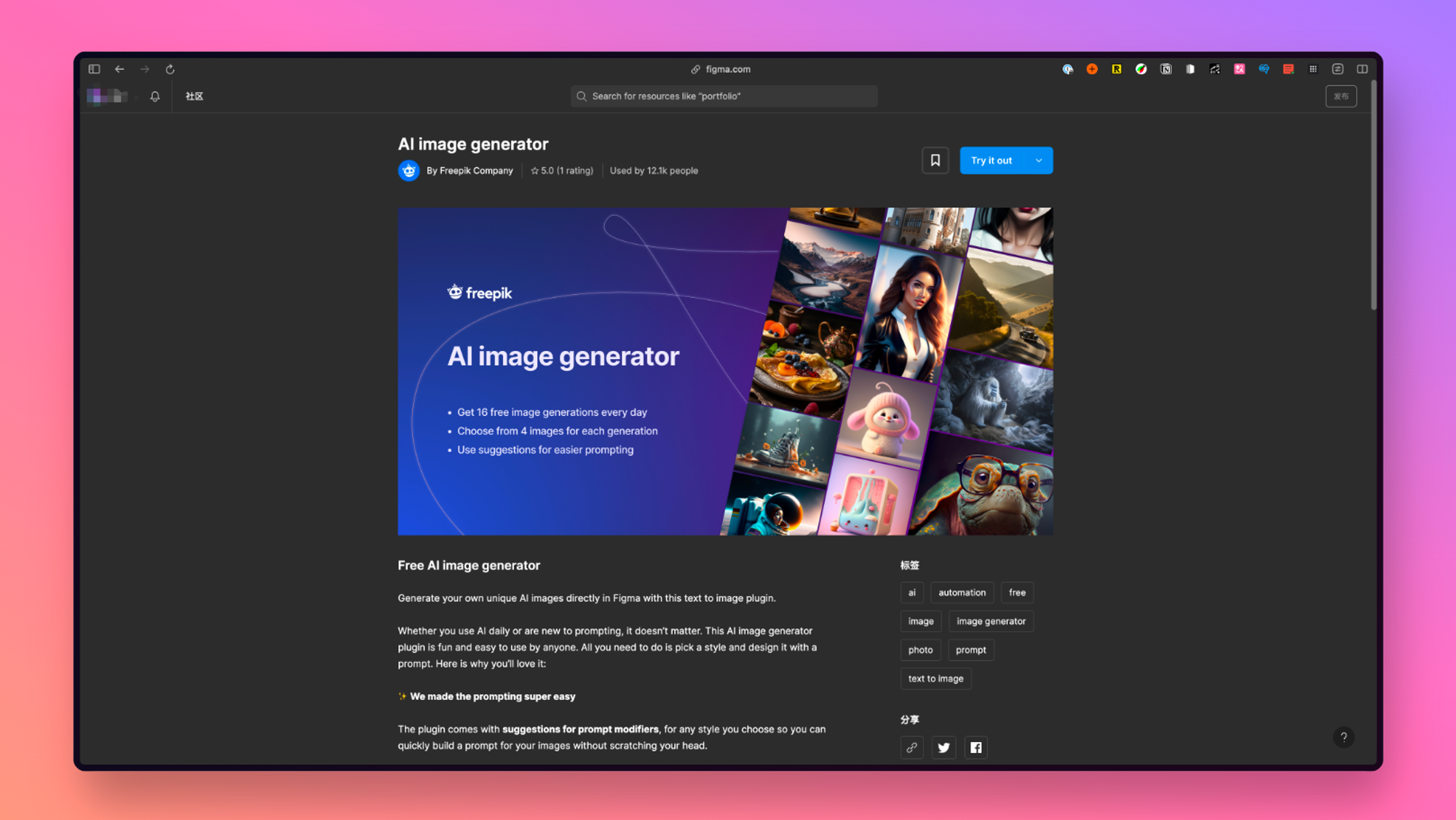Click the orange plus extension icon
Screen dimensions: 1456x820
1092,69
